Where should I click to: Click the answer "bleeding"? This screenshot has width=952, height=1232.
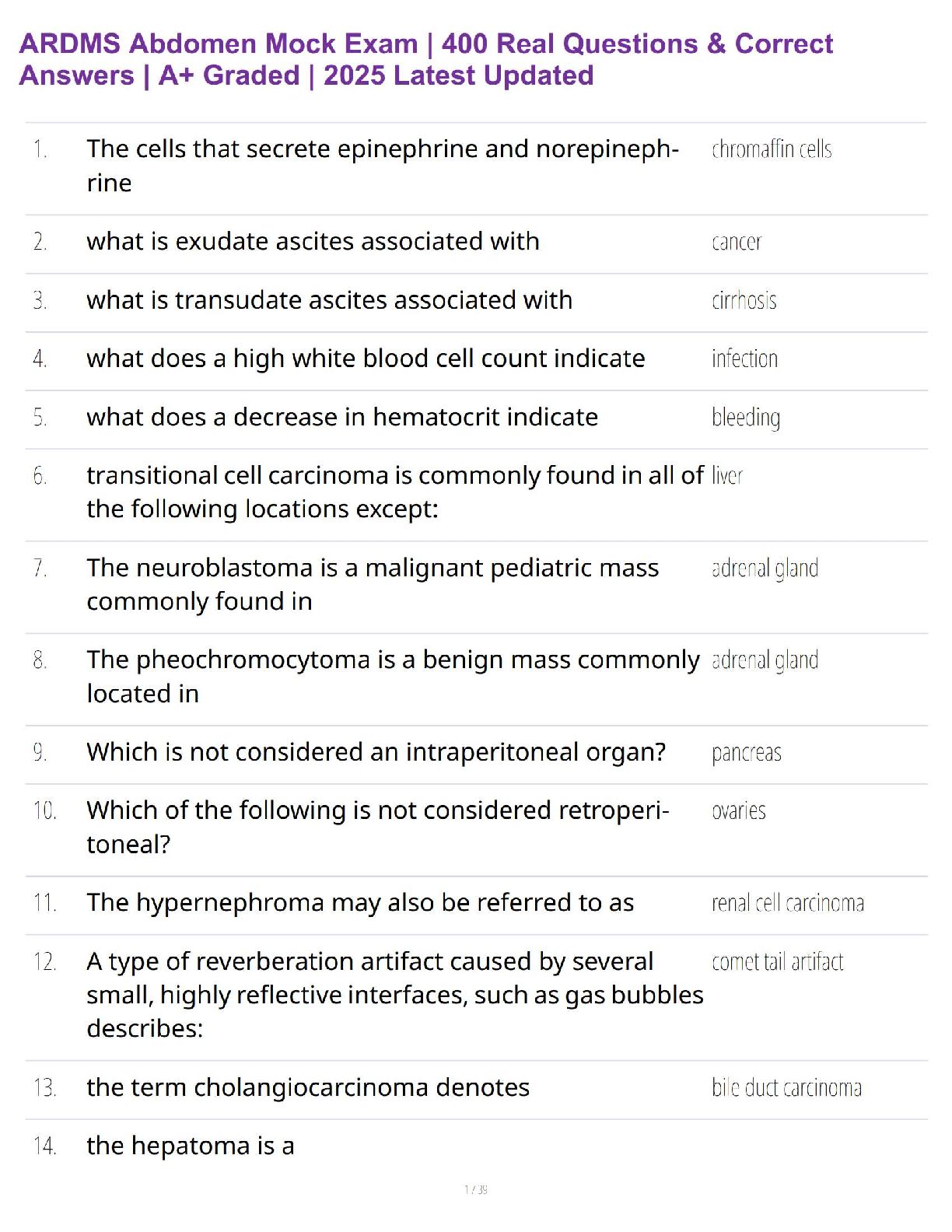tap(745, 418)
